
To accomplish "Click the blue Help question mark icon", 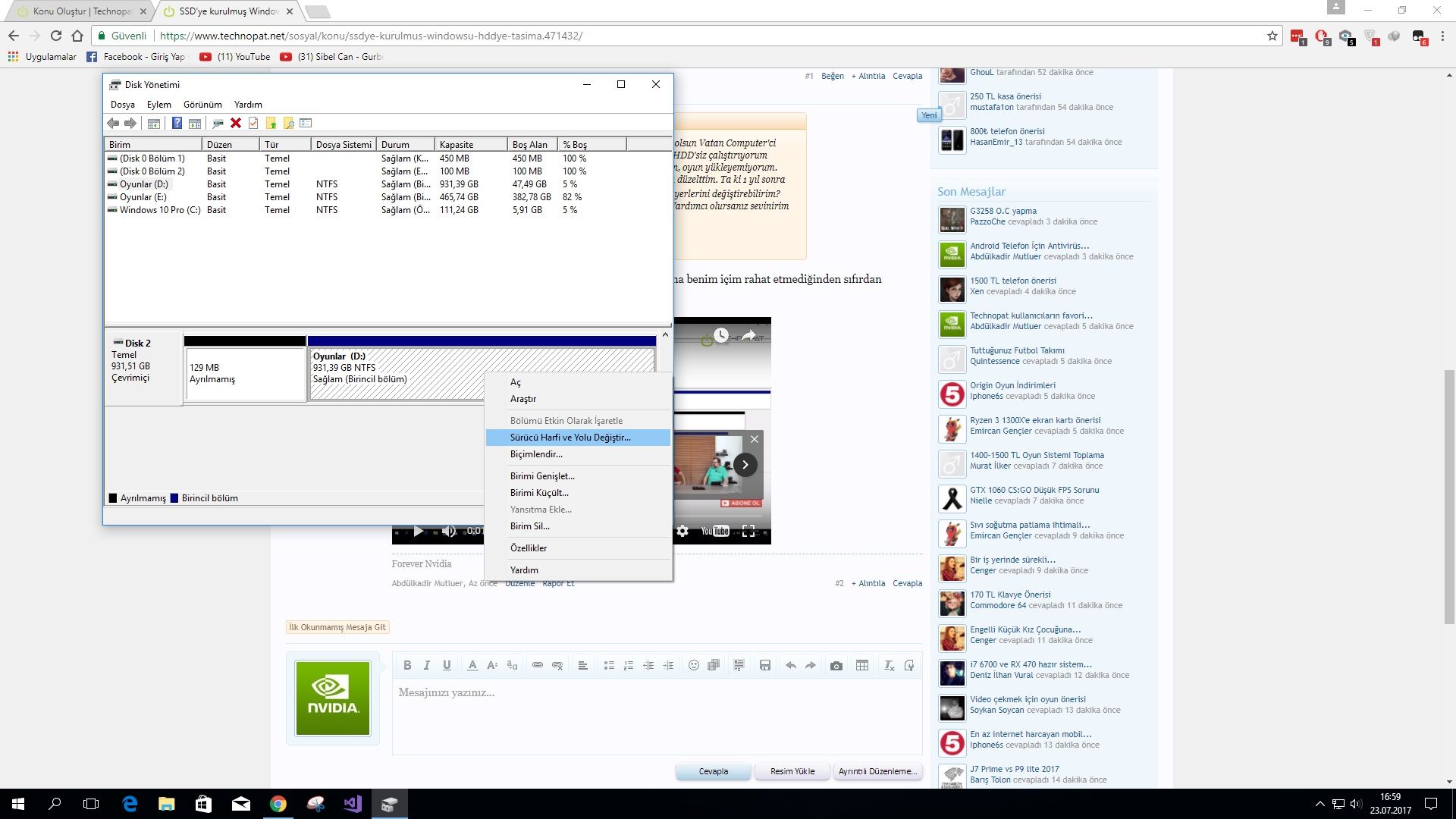I will (177, 123).
